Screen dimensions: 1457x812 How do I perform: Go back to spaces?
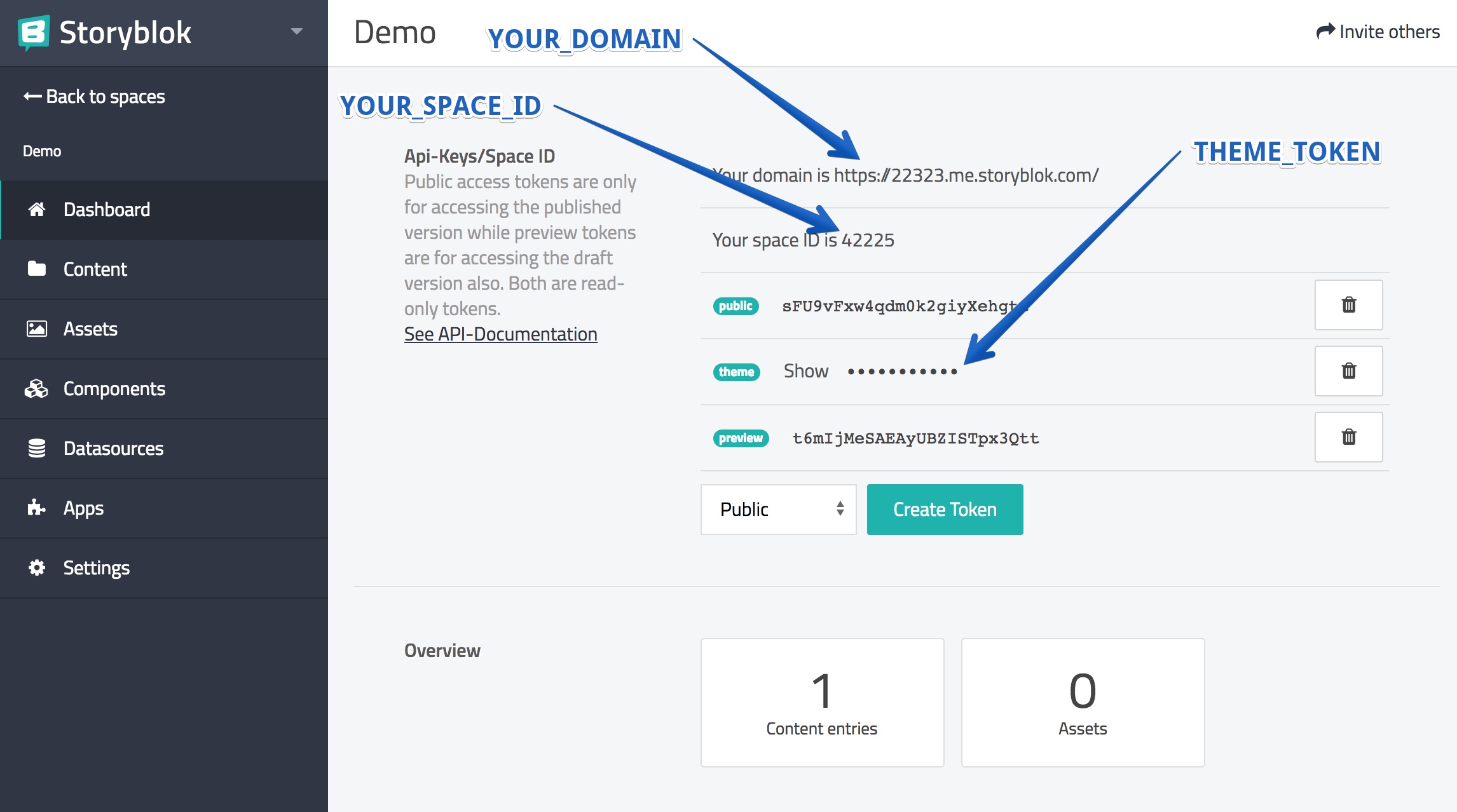click(x=94, y=97)
